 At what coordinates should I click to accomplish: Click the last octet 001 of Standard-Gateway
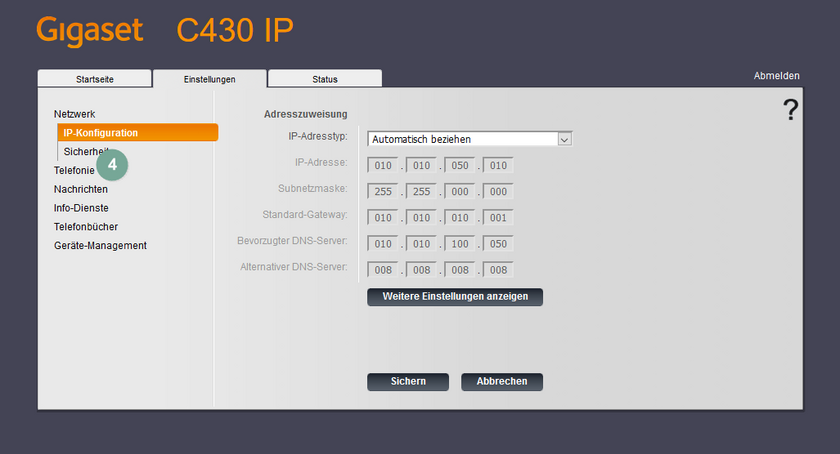tap(498, 218)
